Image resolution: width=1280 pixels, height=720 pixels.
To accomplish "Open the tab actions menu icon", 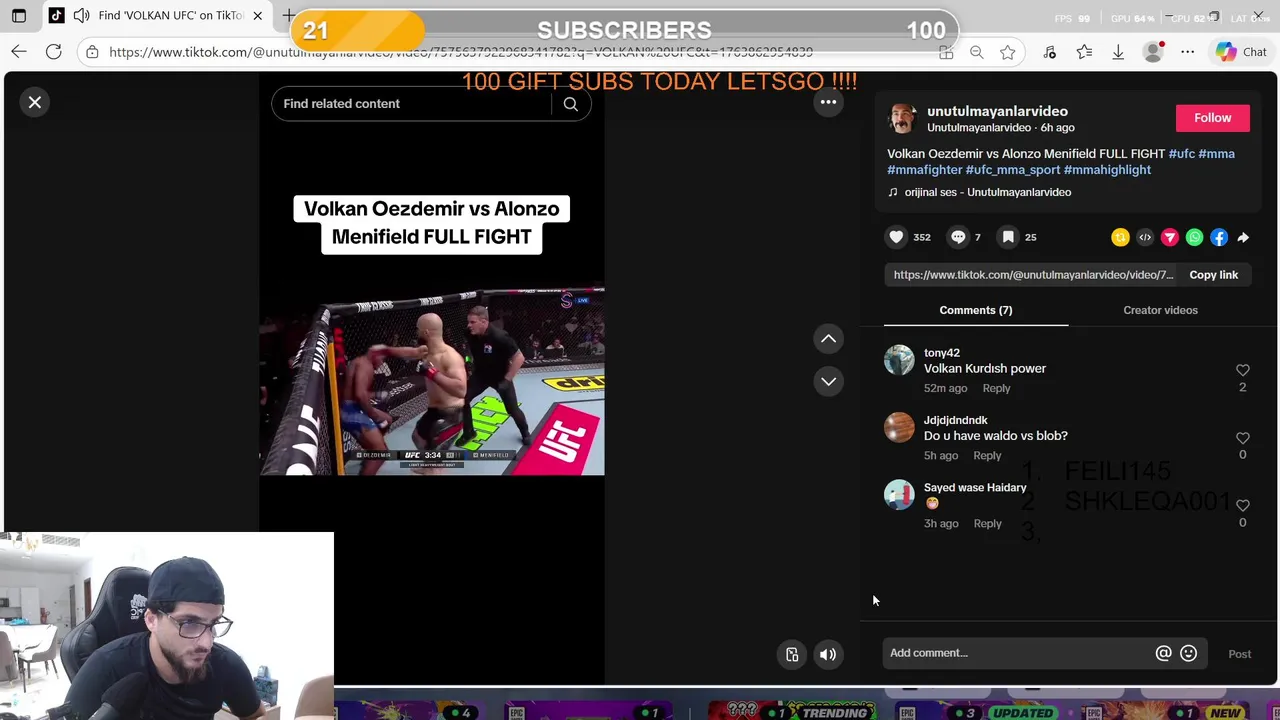I will [19, 16].
